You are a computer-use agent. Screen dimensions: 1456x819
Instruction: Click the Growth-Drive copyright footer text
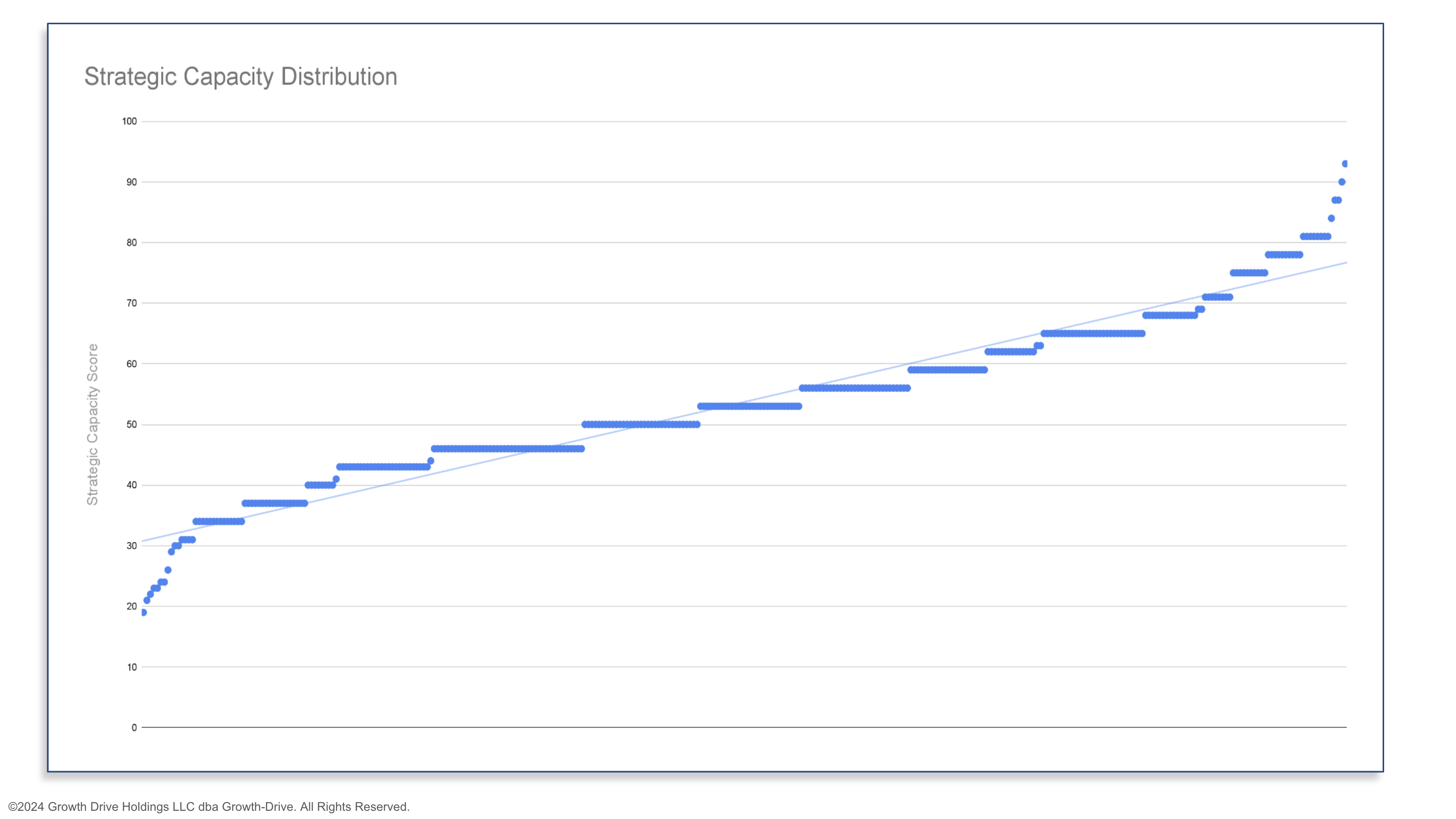208,807
